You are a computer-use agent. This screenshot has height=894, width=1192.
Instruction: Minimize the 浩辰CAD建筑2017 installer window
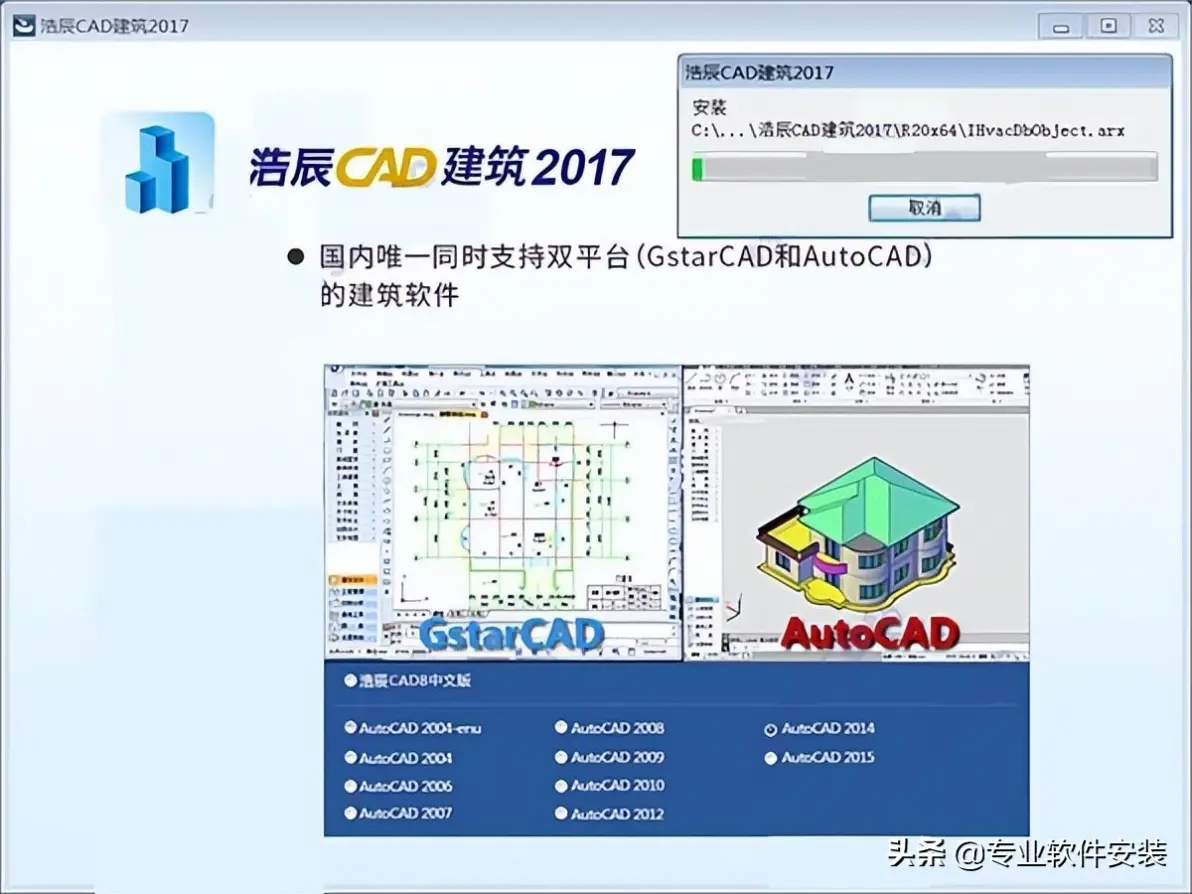[1061, 27]
